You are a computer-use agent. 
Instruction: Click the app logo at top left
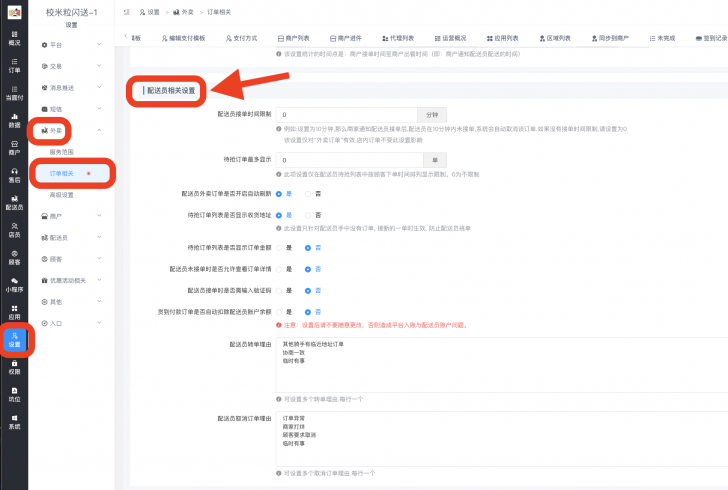pos(14,12)
